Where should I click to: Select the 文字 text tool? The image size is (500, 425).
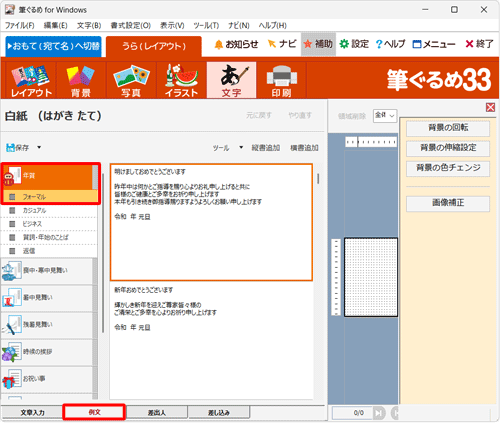[231, 81]
